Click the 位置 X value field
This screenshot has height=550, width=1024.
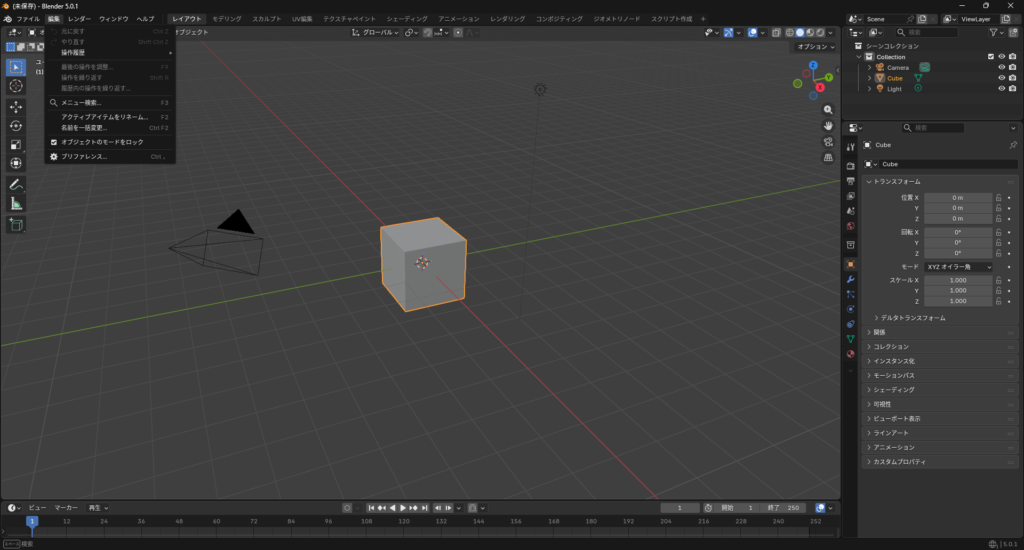click(x=957, y=198)
